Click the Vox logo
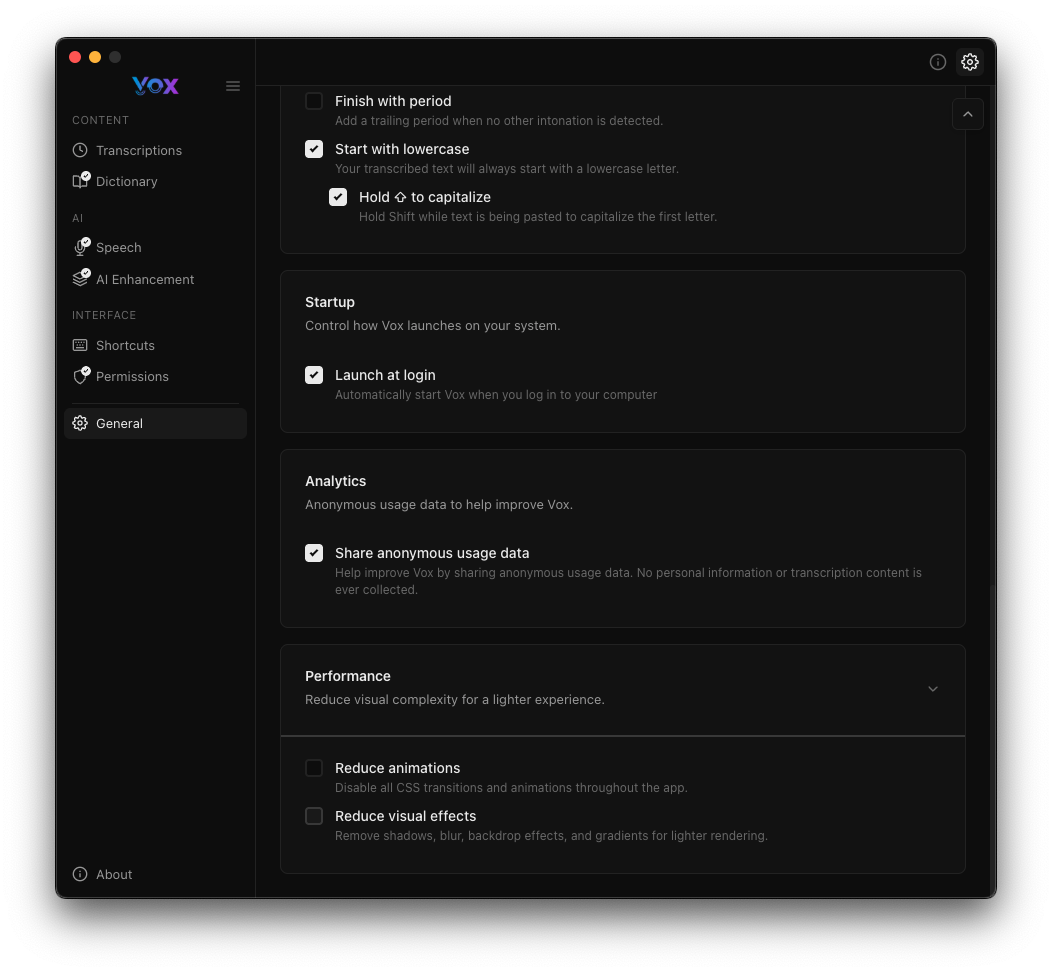Image resolution: width=1052 pixels, height=972 pixels. tap(155, 86)
